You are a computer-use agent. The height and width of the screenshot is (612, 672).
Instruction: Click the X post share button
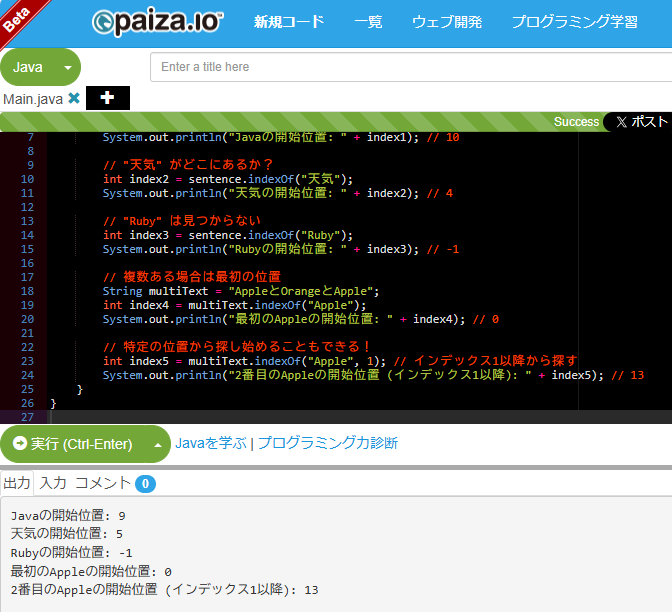coord(640,122)
